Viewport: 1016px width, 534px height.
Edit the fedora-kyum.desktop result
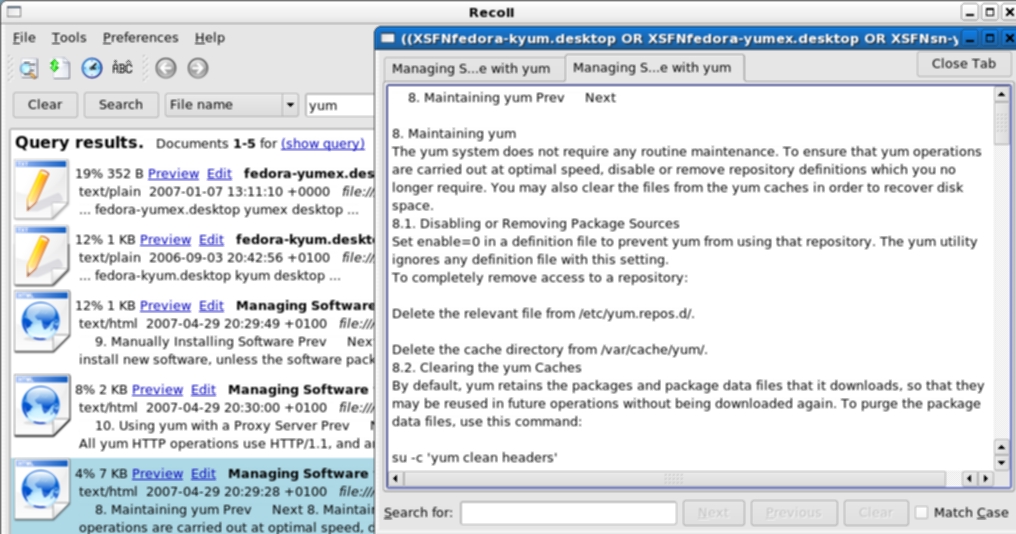[x=211, y=240]
